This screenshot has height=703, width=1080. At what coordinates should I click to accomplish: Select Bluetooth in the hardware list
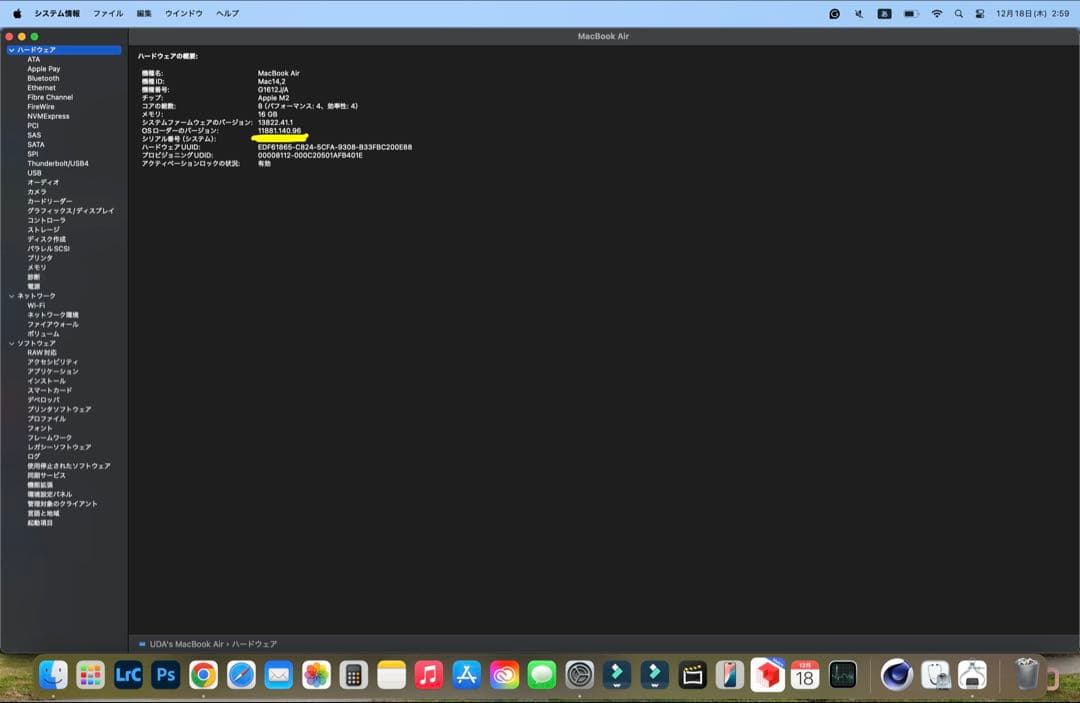43,78
